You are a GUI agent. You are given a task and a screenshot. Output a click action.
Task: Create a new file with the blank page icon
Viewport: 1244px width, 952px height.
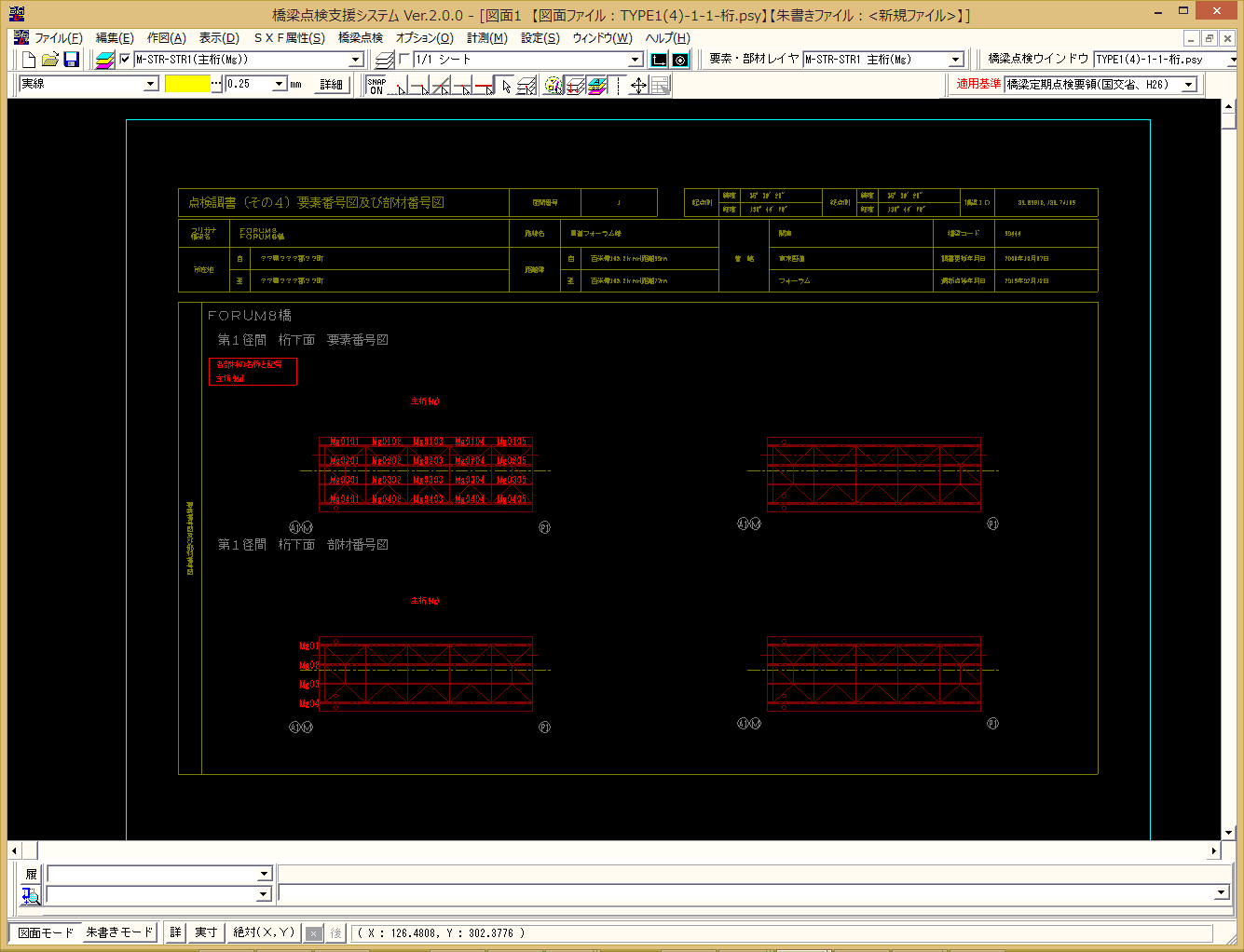click(29, 60)
